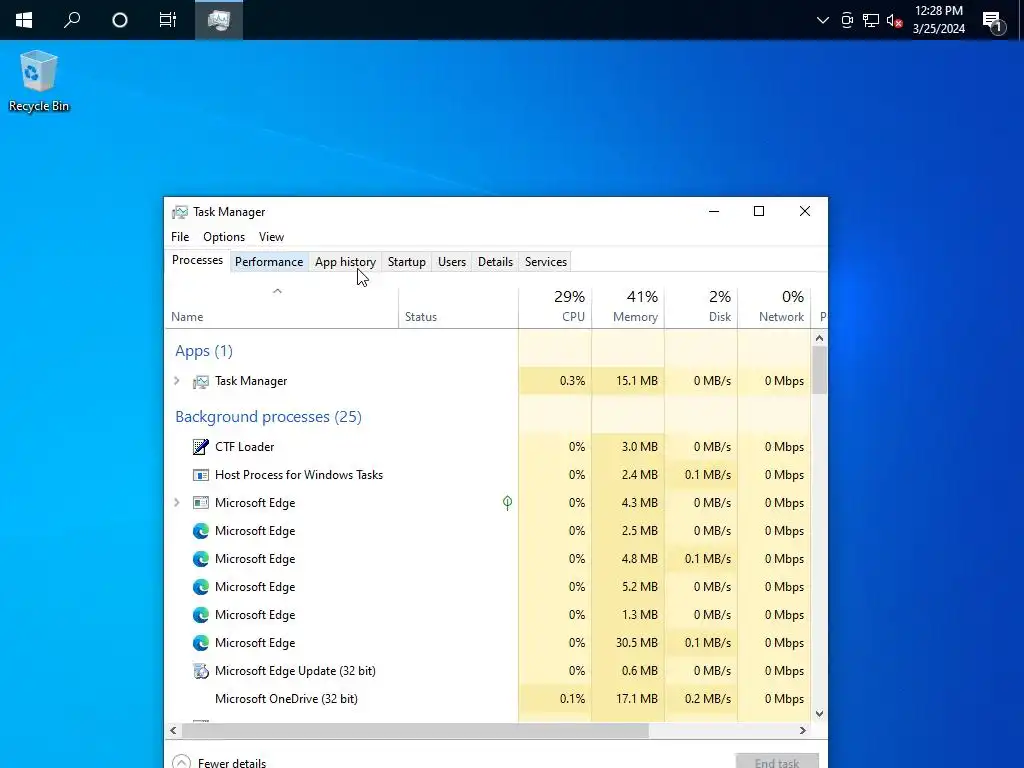
Task: Switch to the Startup tab
Action: [x=407, y=262]
